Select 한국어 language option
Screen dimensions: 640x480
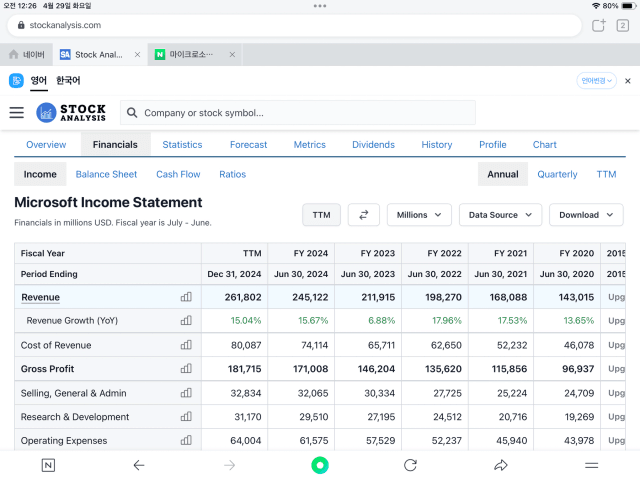(x=68, y=80)
